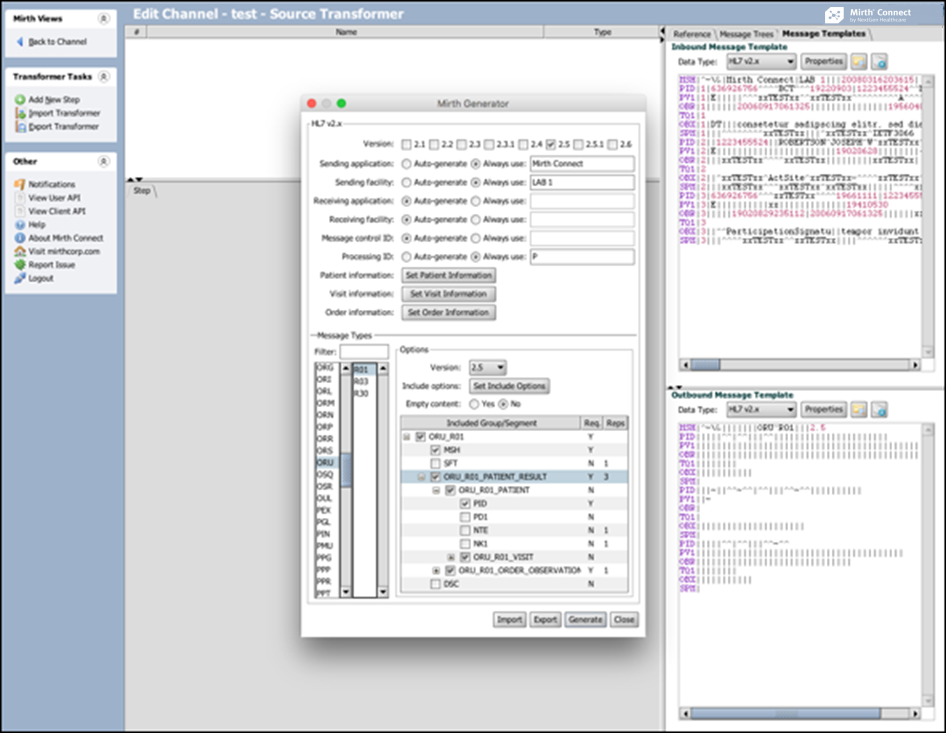
Task: Click the message type Filter field
Action: (364, 352)
